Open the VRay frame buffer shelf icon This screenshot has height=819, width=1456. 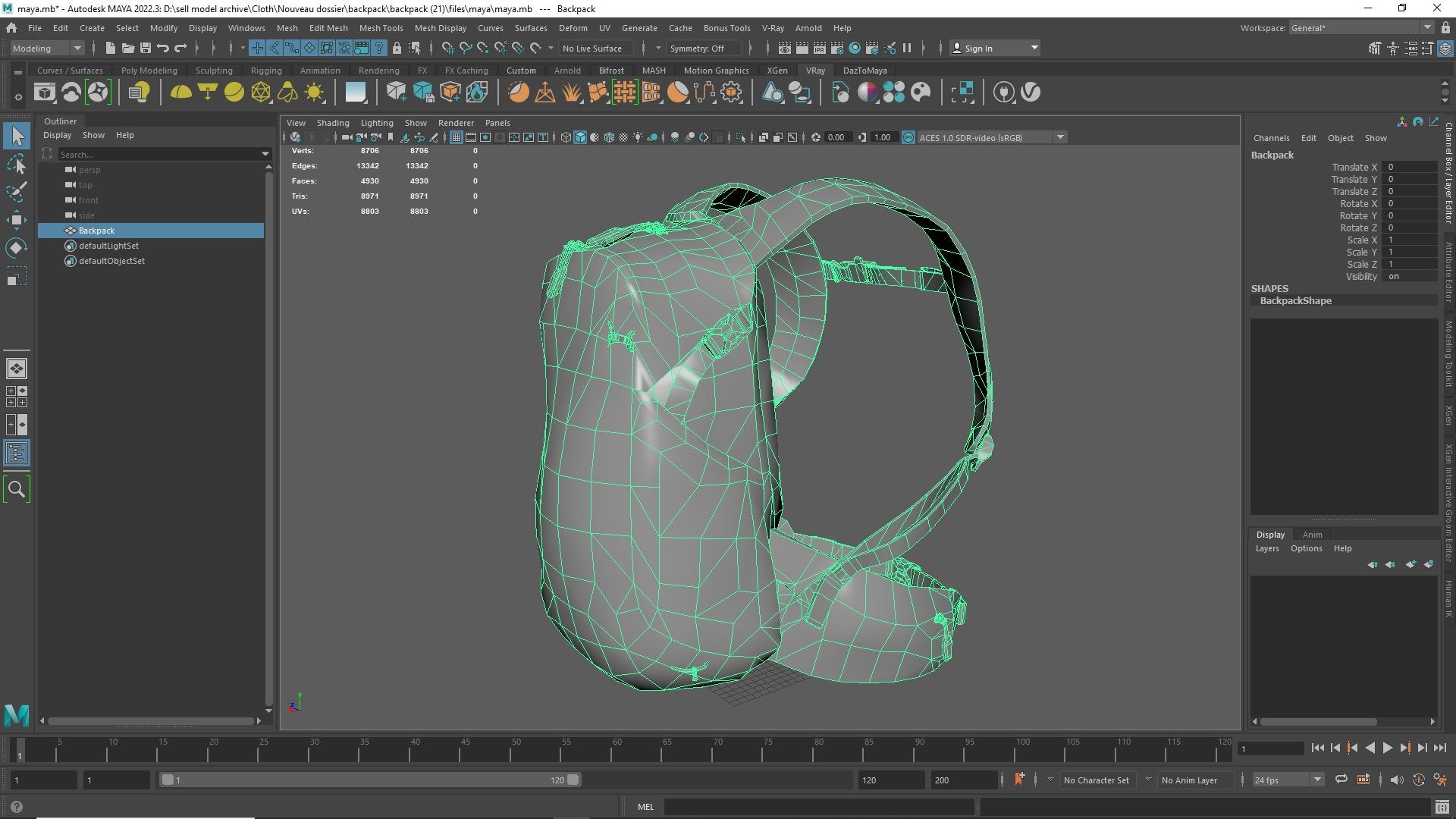tap(45, 93)
